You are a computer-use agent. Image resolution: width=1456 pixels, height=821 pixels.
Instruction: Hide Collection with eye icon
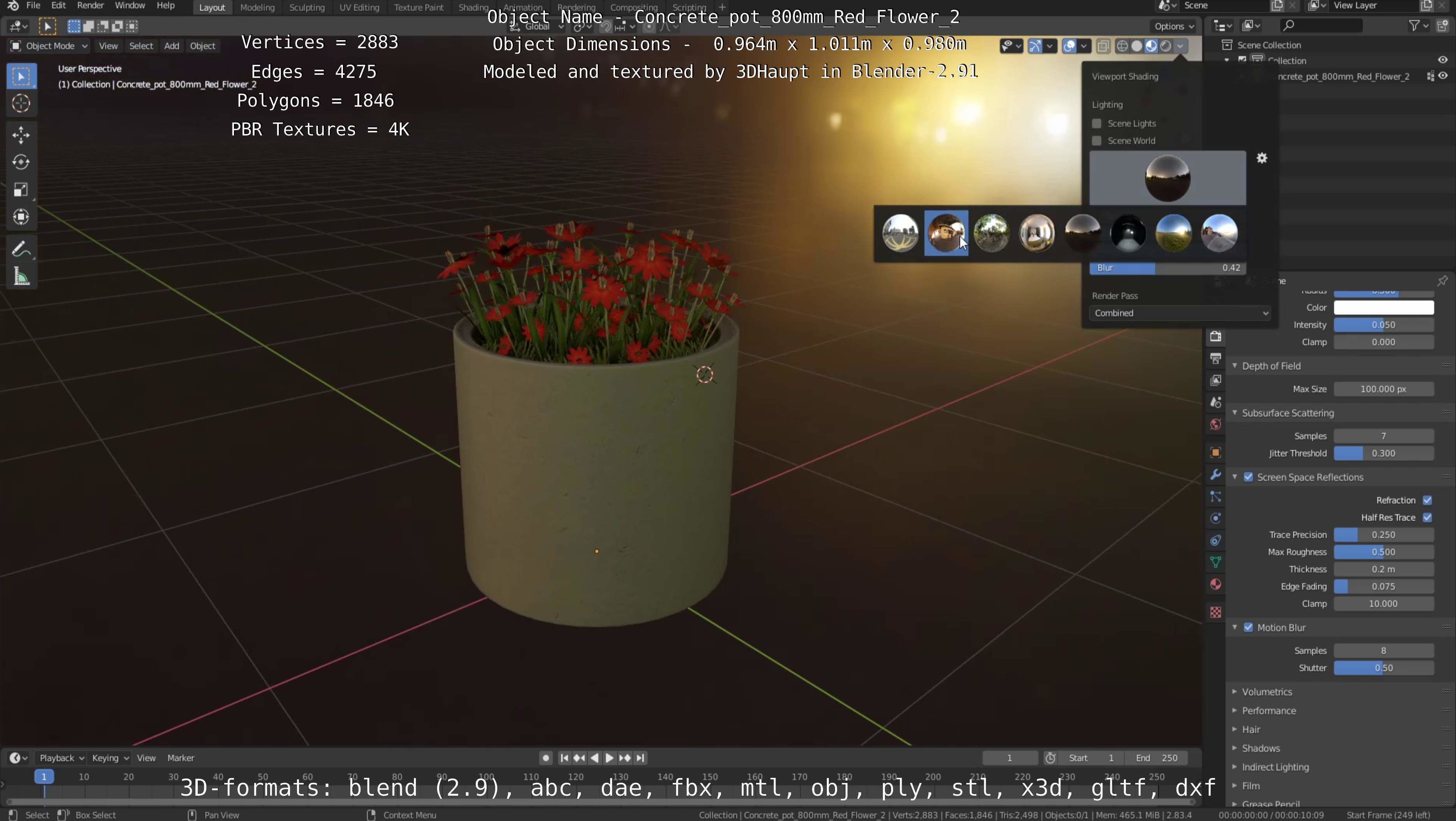click(1443, 60)
